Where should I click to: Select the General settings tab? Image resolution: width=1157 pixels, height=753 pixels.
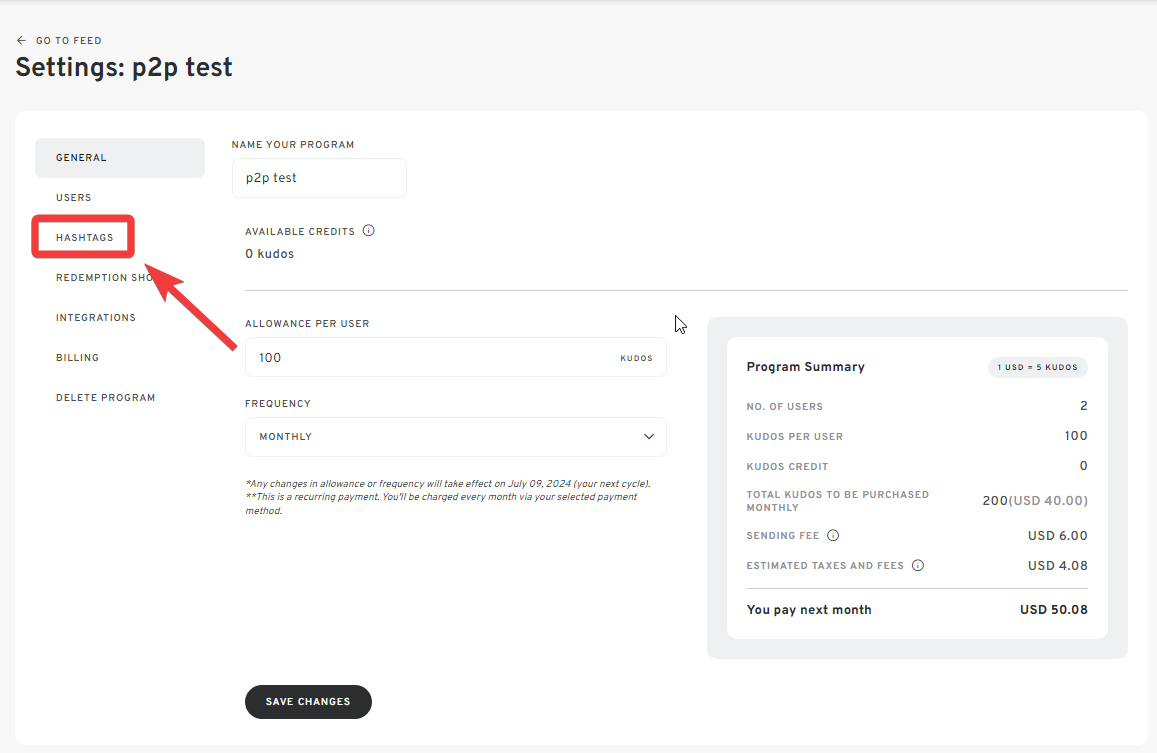pos(120,157)
